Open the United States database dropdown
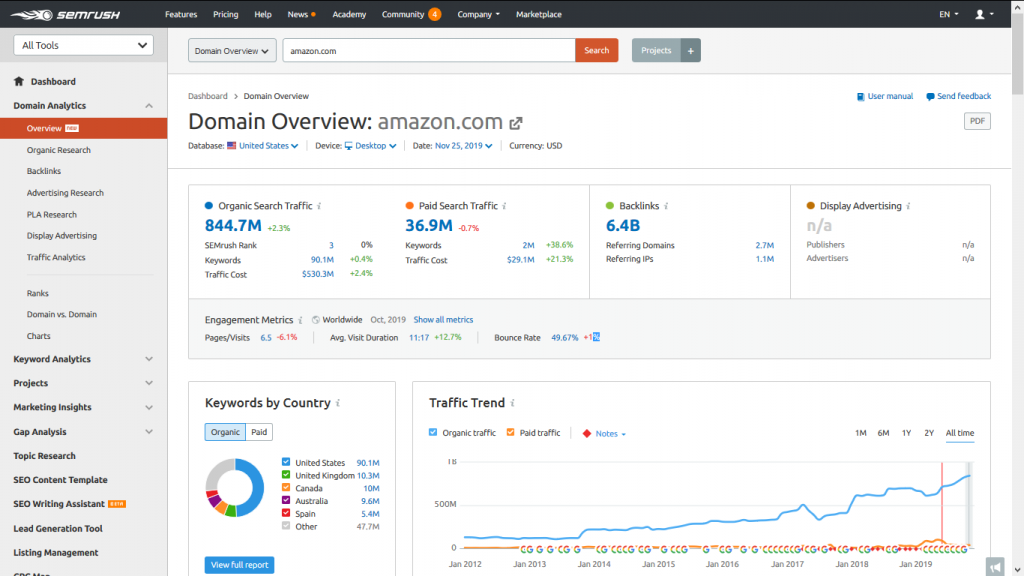This screenshot has height=576, width=1024. click(x=268, y=146)
